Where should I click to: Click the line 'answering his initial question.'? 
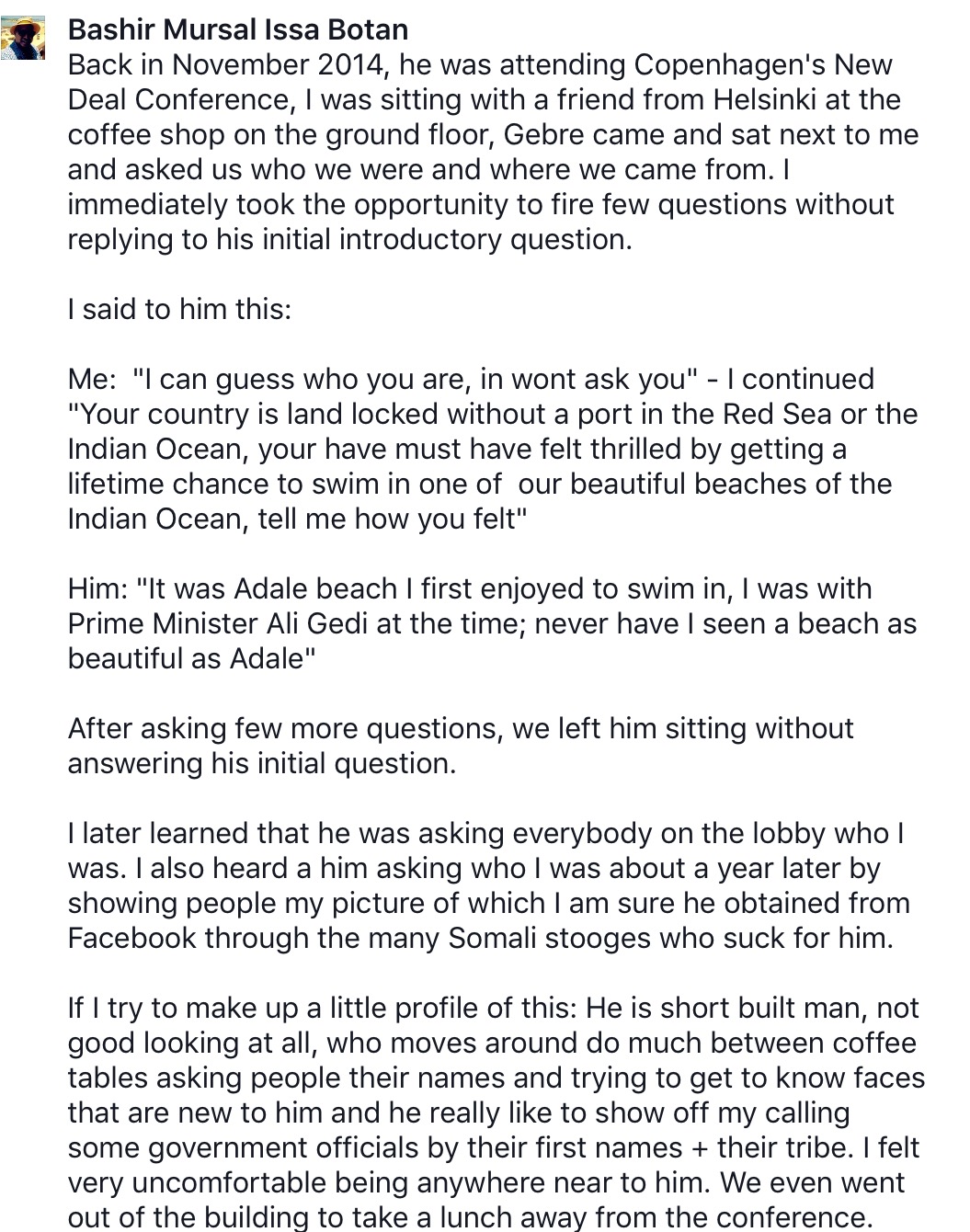[262, 763]
